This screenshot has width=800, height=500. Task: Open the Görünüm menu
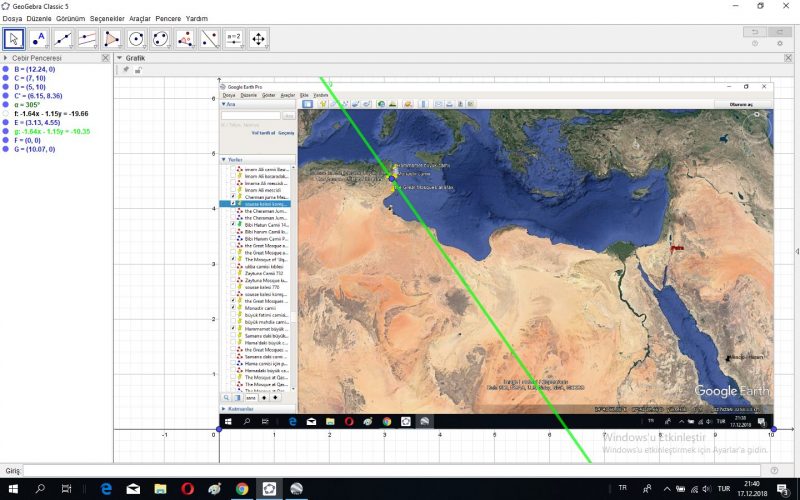[70, 18]
